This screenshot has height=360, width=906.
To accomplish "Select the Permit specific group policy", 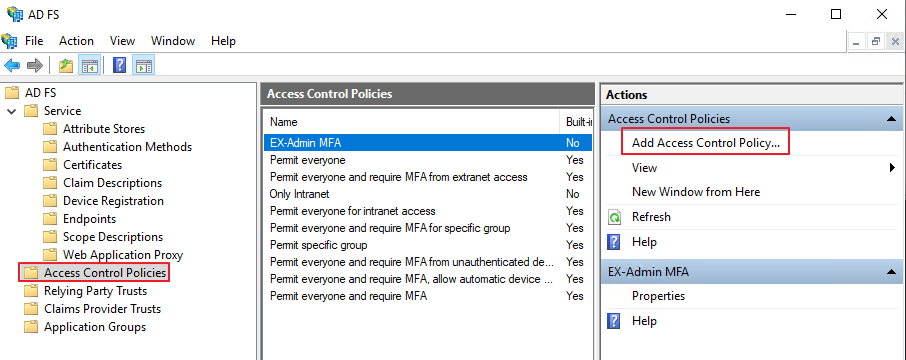I will point(428,245).
